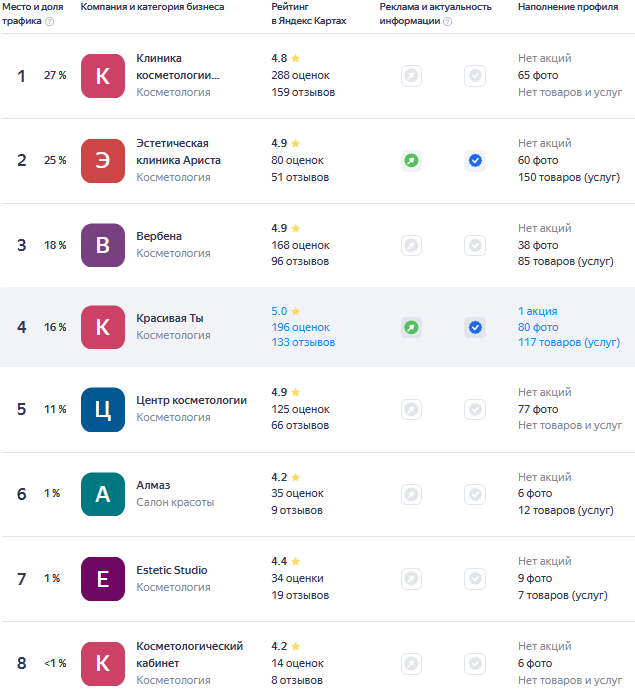
Task: Click the '168 оценок' text for Вербена
Action: 301,245
